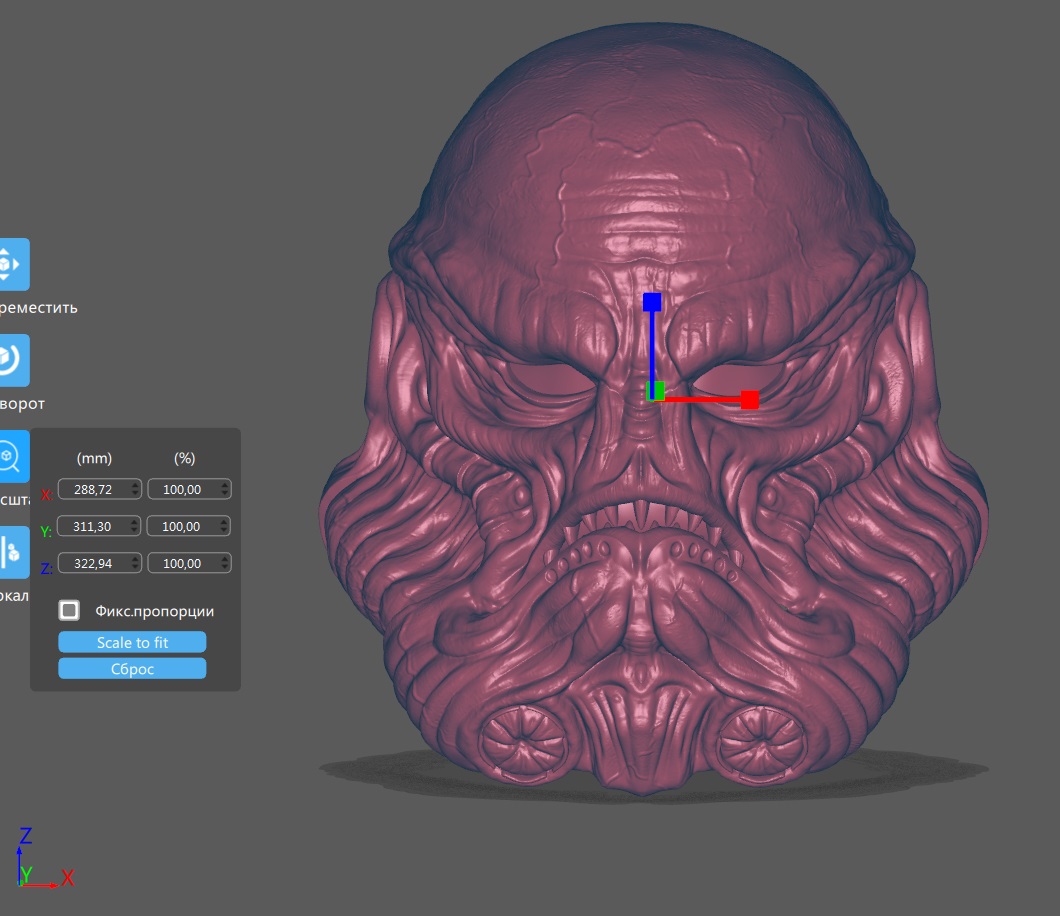The height and width of the screenshot is (916, 1060).
Task: Click the Scale to fit button
Action: (132, 642)
